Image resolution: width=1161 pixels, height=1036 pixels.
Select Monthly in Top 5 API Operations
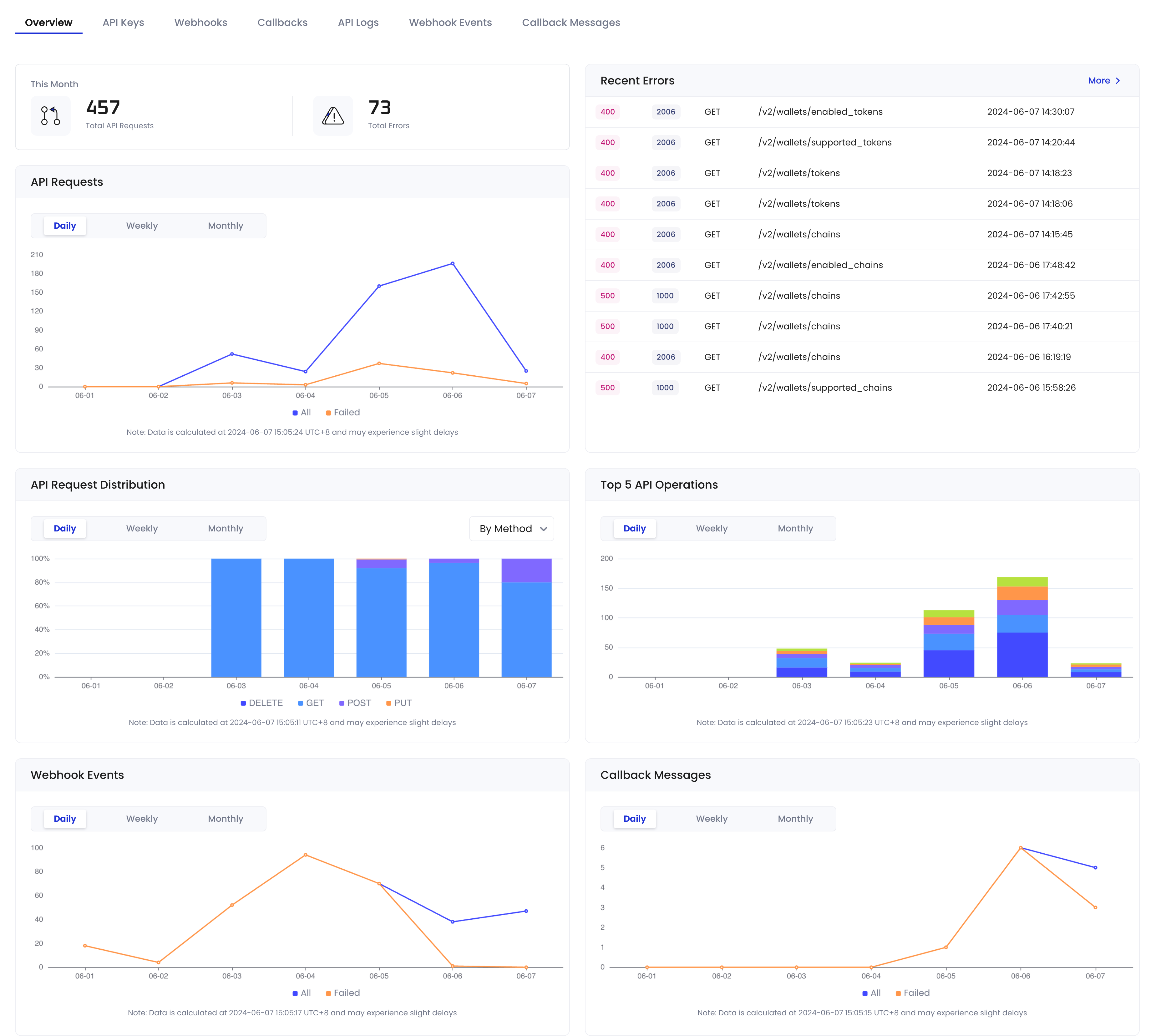pos(796,529)
